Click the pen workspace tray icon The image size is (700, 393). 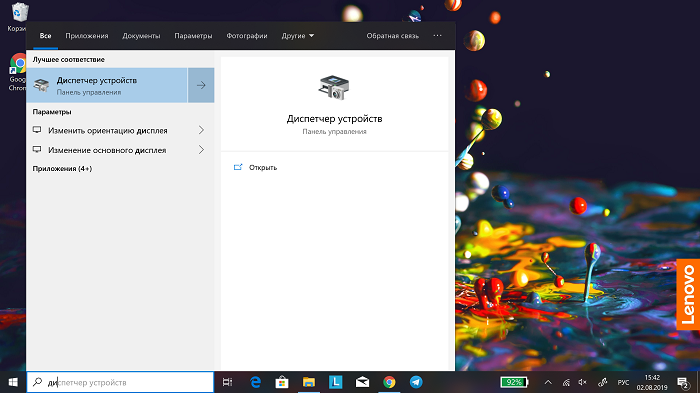pos(602,382)
